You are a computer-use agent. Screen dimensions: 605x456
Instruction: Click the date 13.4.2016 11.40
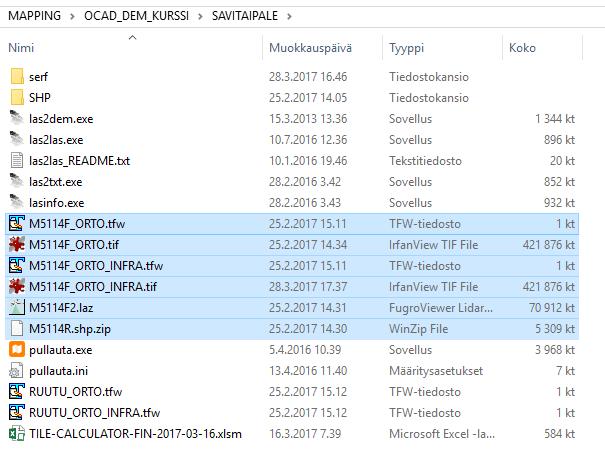pyautogui.click(x=308, y=371)
